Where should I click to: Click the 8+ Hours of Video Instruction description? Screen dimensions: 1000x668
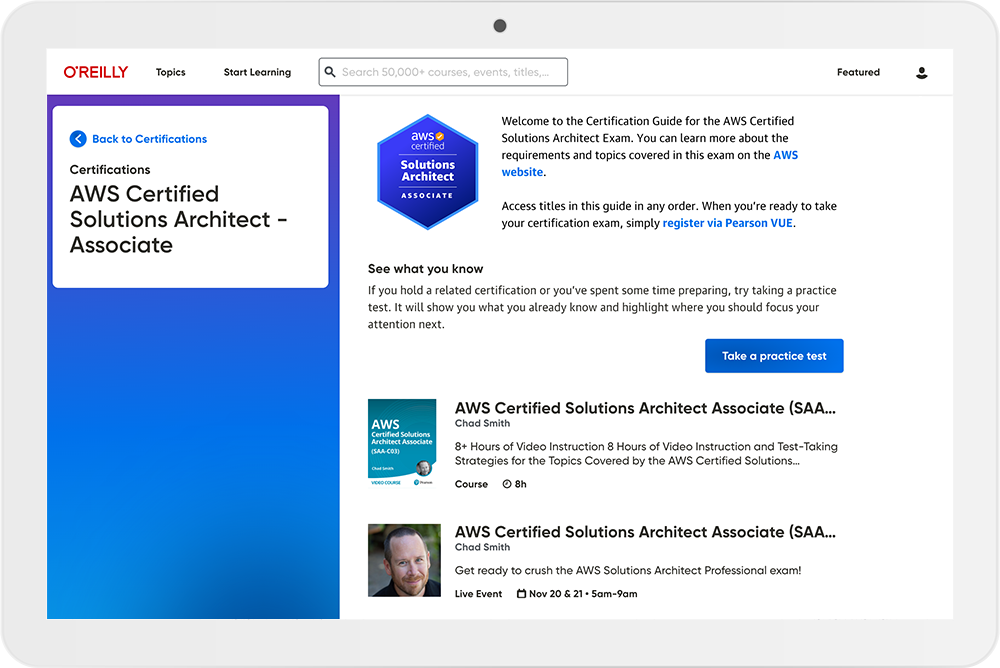pyautogui.click(x=646, y=454)
